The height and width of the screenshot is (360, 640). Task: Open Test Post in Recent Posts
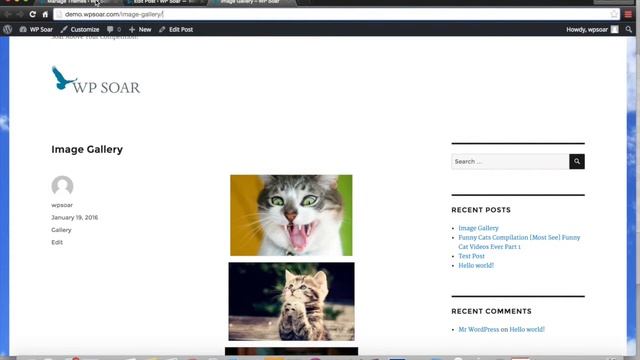pyautogui.click(x=471, y=256)
